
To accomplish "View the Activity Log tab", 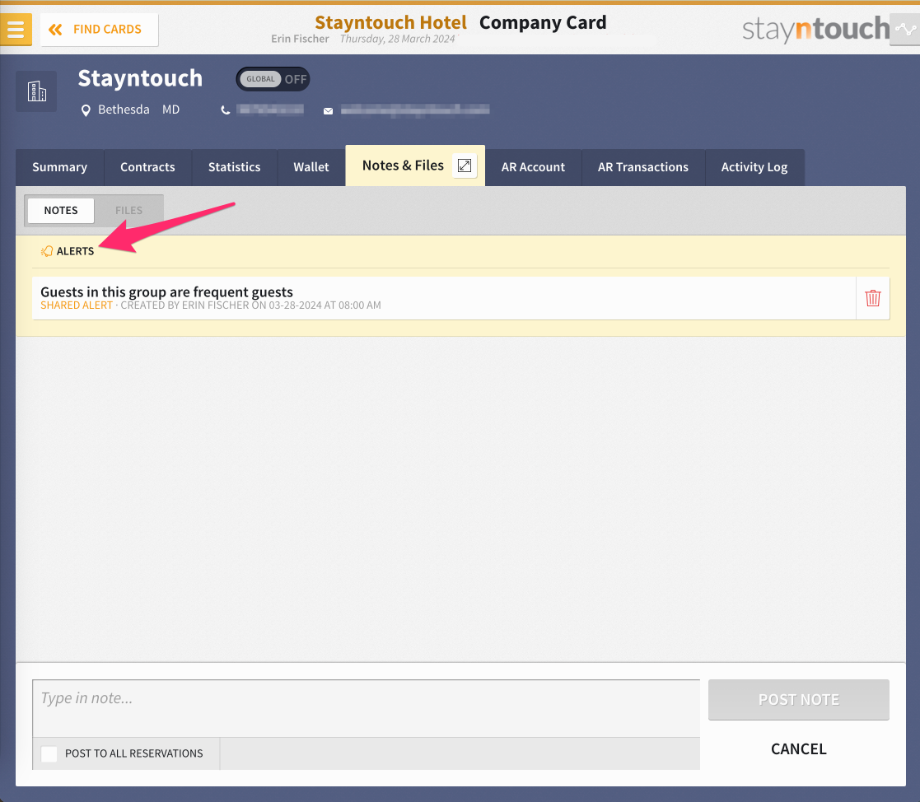I will [x=754, y=167].
